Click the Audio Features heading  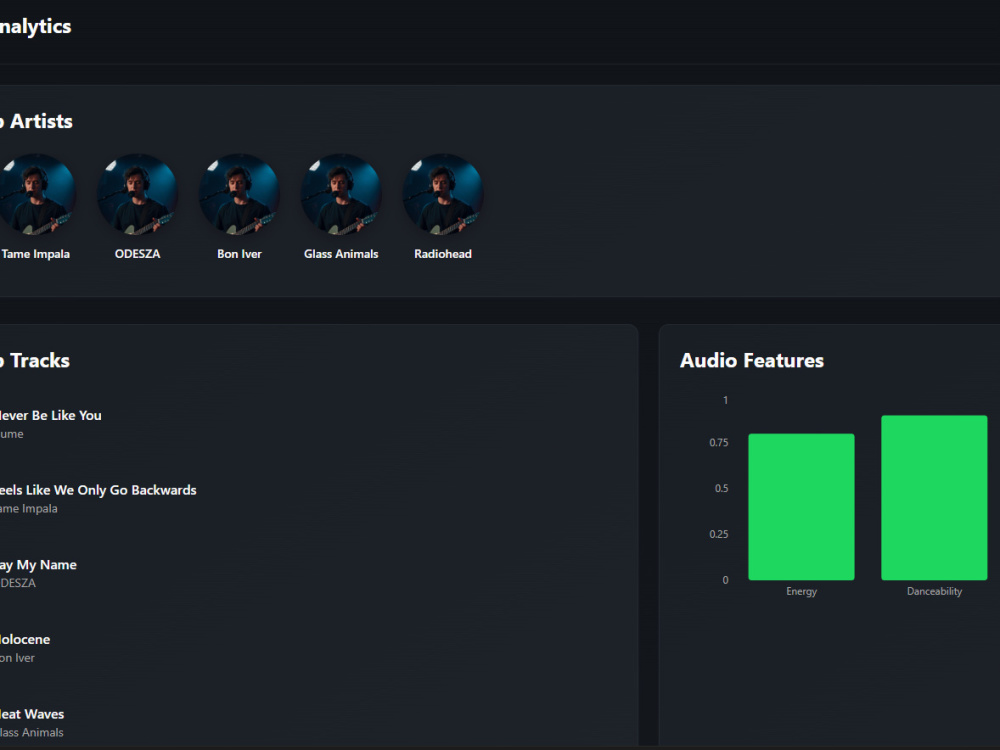(x=752, y=360)
